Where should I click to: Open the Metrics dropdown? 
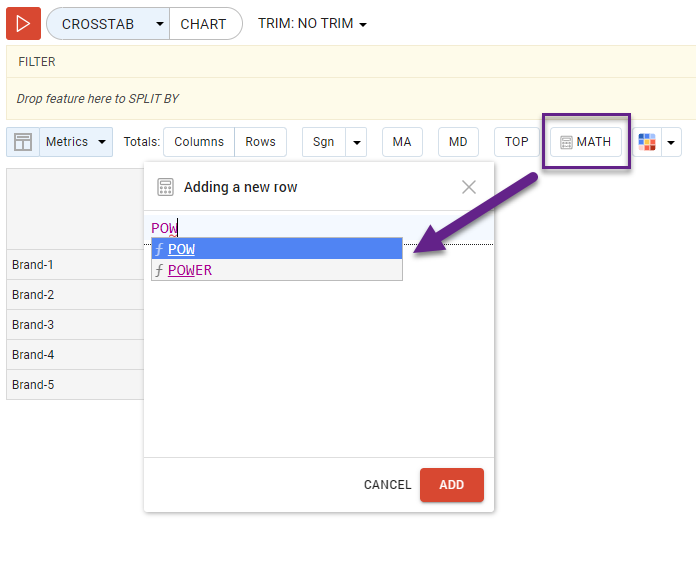[x=76, y=142]
